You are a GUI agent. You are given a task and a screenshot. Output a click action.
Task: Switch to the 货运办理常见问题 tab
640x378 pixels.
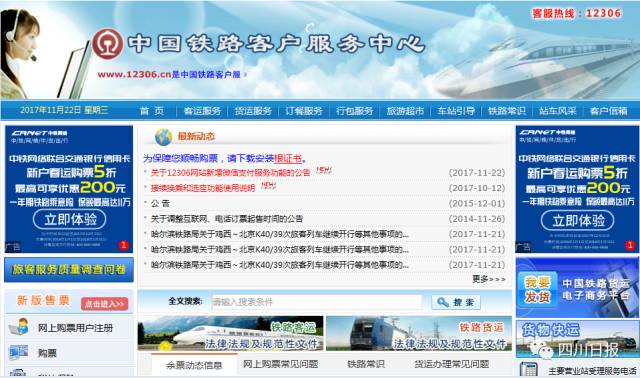coord(452,364)
